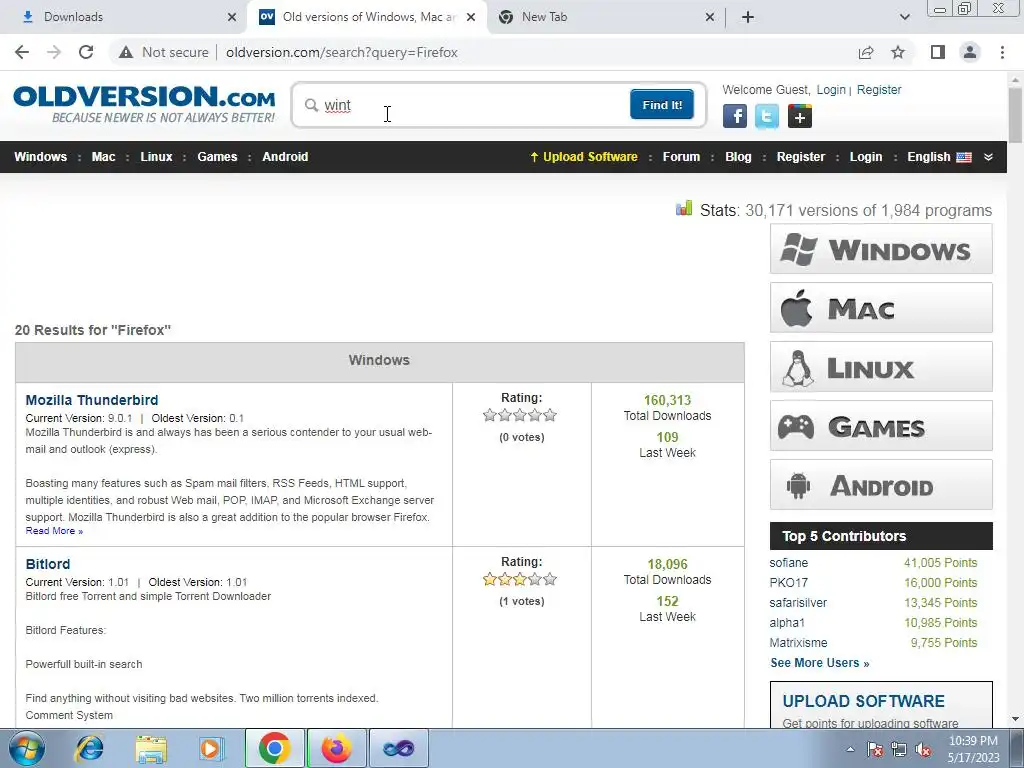Open the Android category banner
Image resolution: width=1024 pixels, height=768 pixels.
coord(881,485)
